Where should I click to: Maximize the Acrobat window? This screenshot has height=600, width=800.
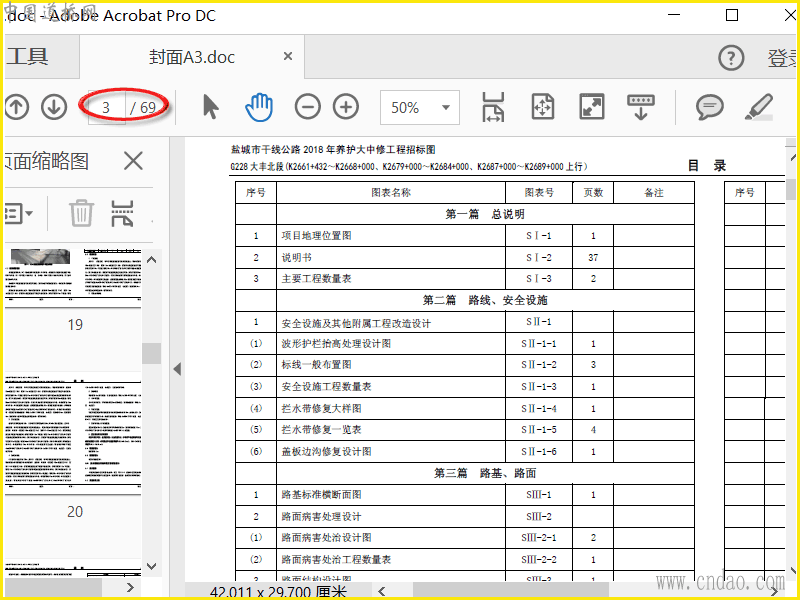click(732, 15)
